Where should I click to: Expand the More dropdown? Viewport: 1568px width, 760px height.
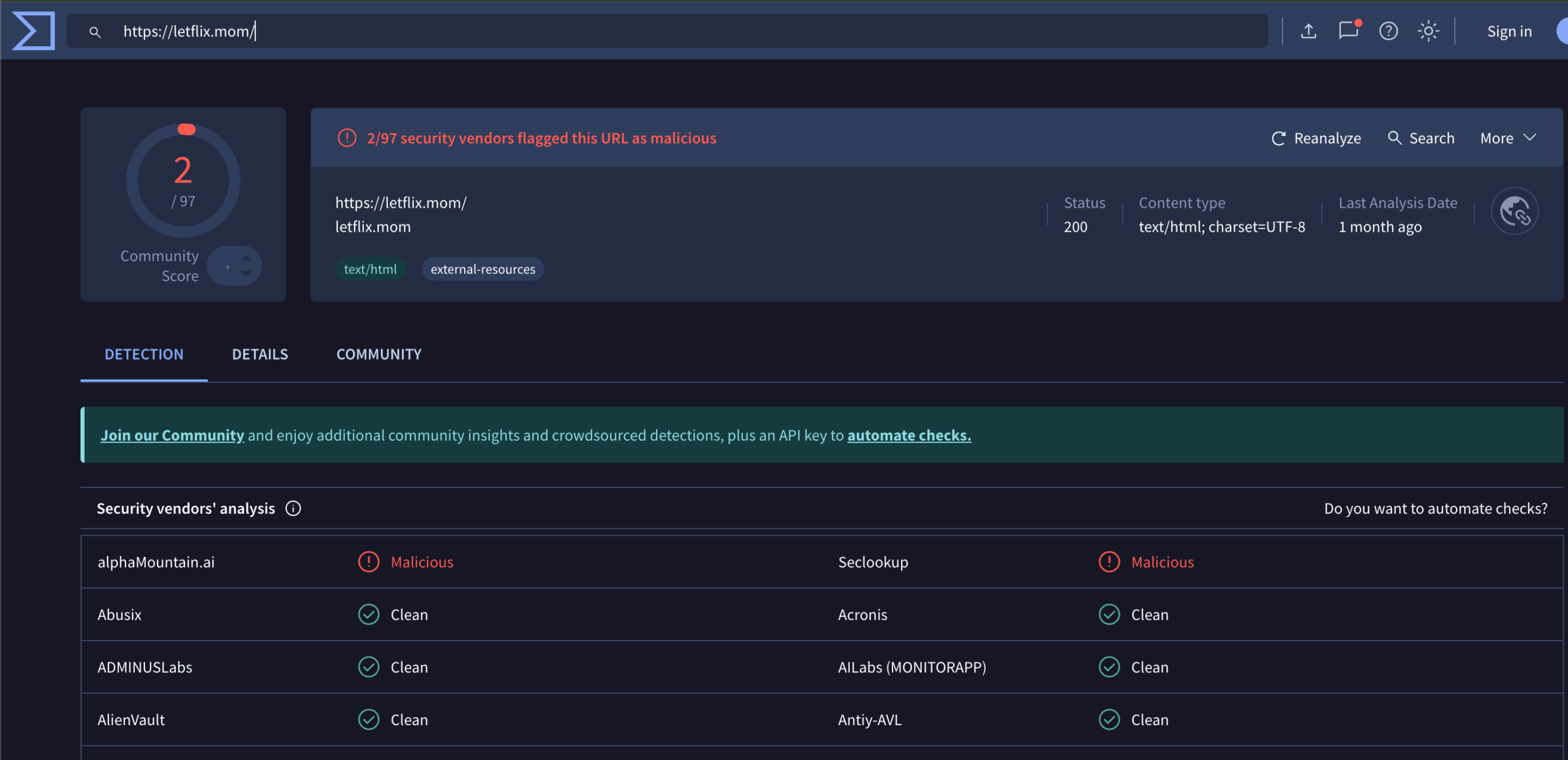tap(1509, 138)
